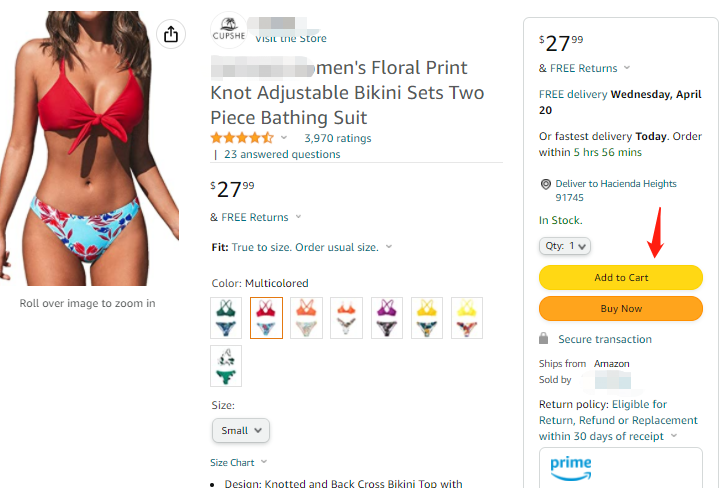Click the Prime logo
722x488 pixels.
click(x=570, y=466)
